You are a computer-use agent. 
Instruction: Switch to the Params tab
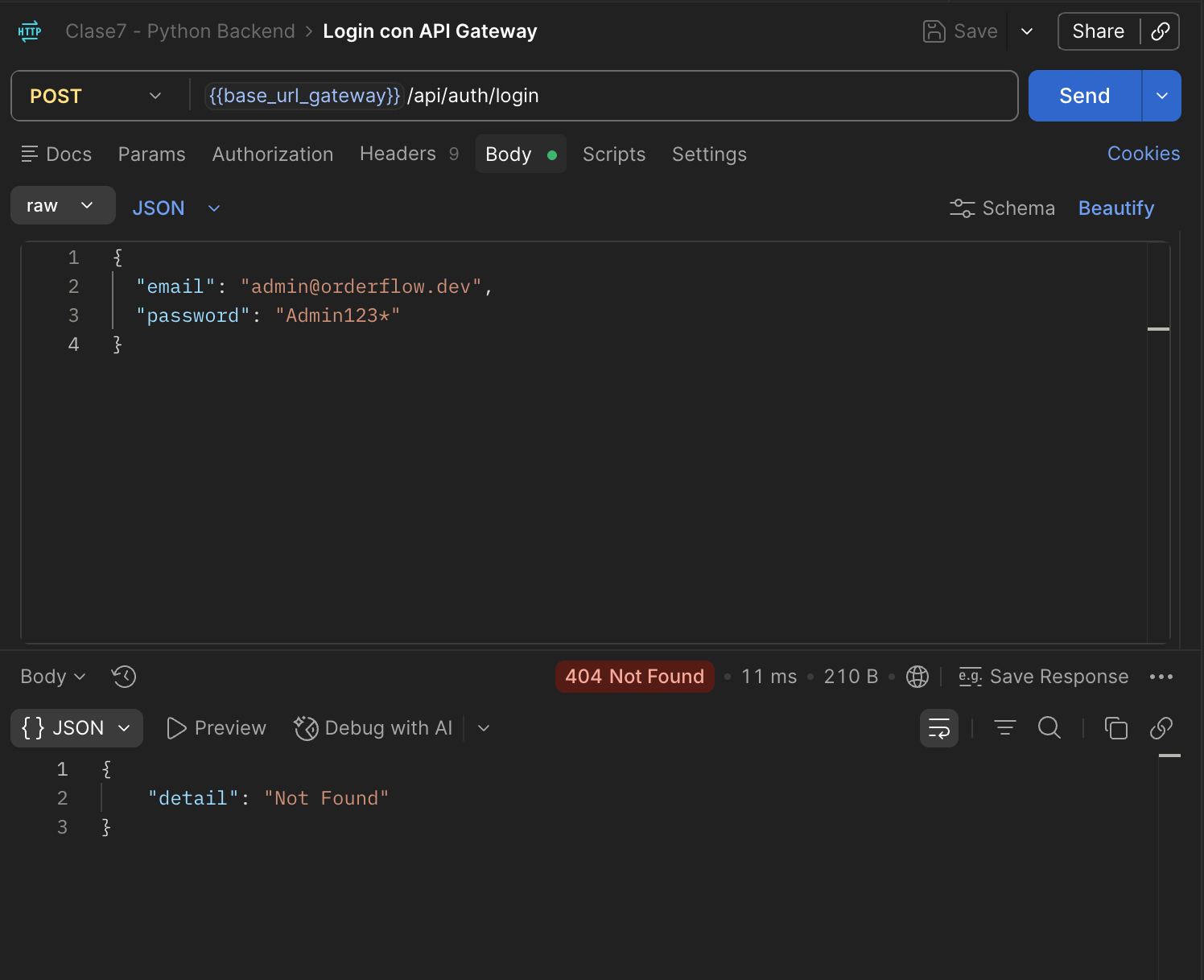point(152,154)
